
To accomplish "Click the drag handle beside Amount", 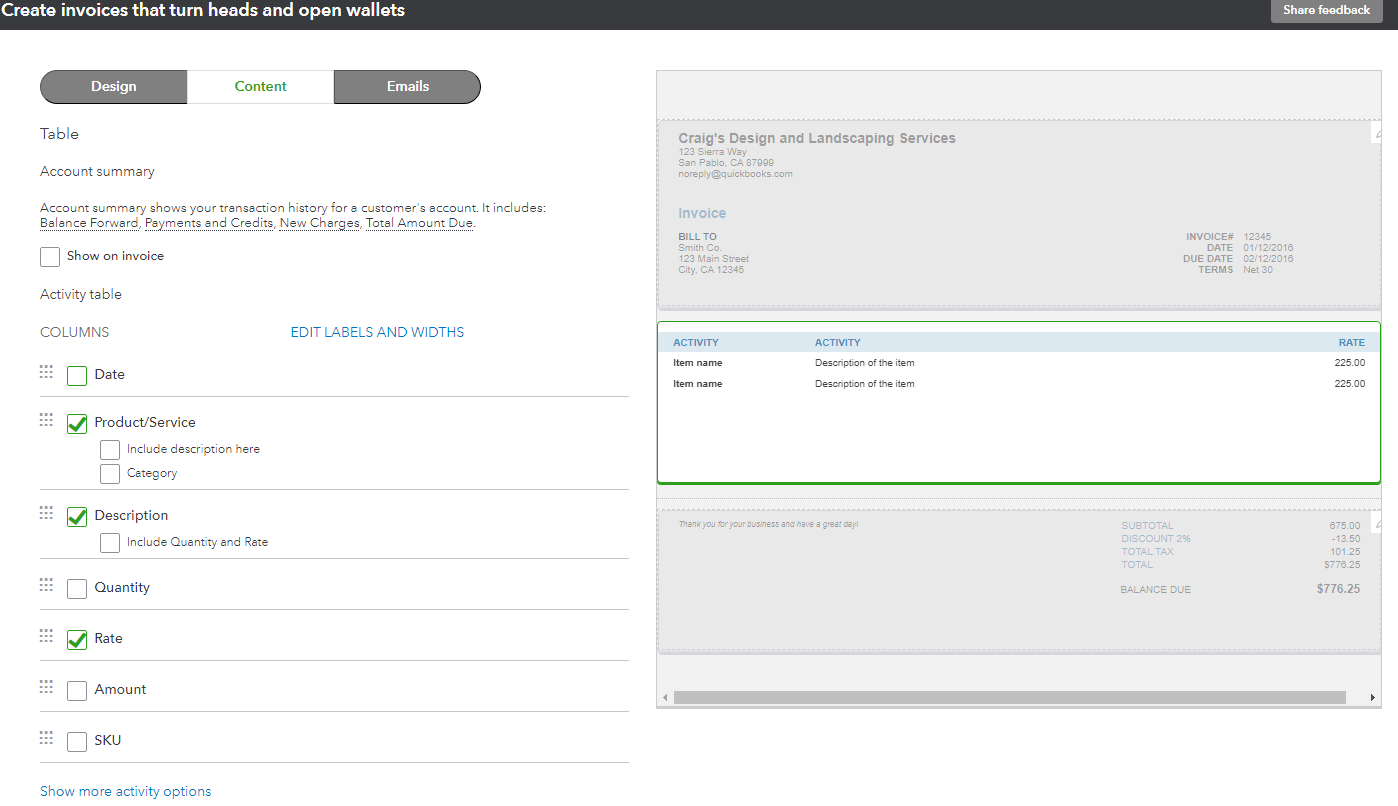I will 45,686.
